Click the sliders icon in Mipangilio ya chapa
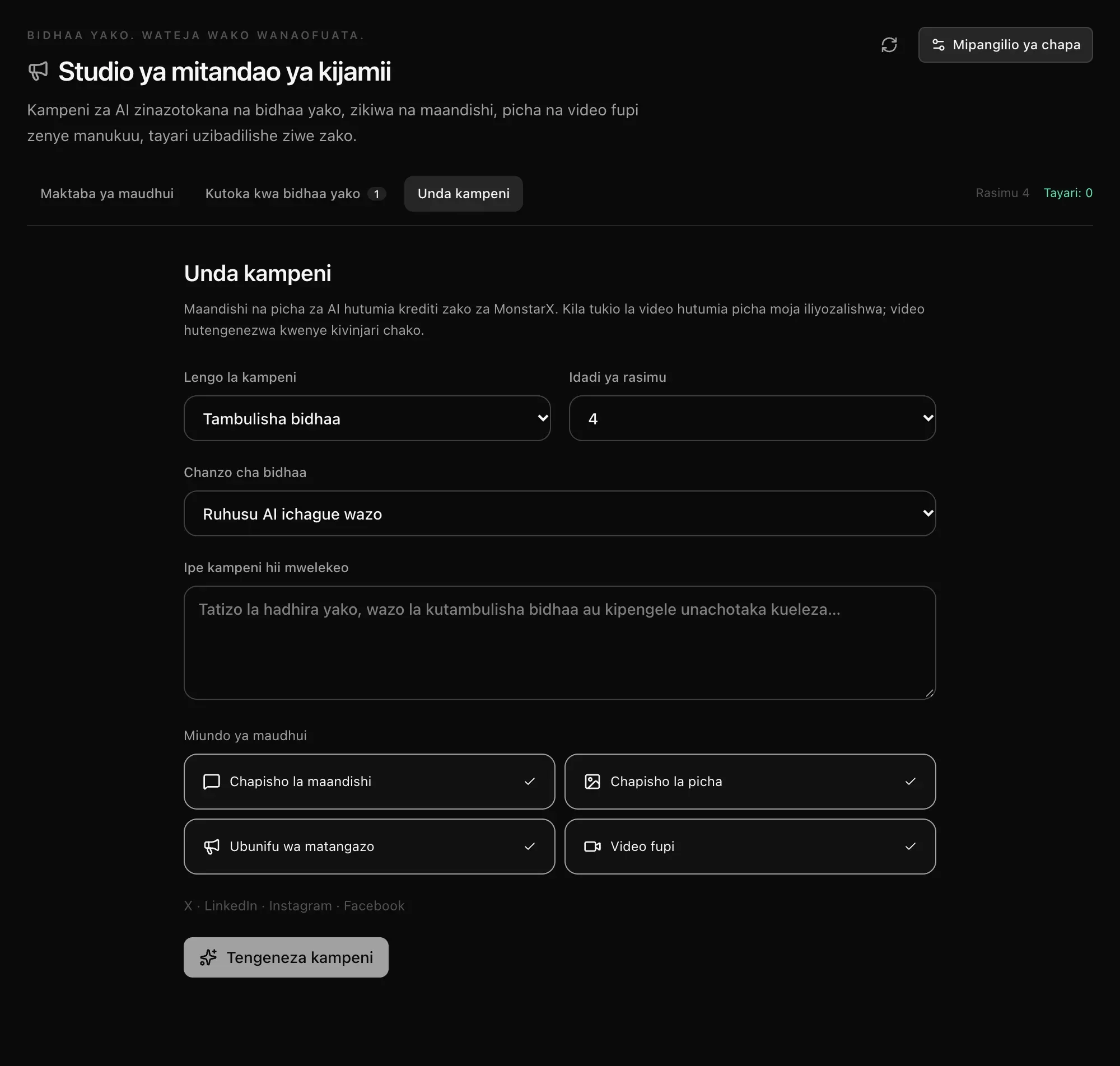 click(938, 45)
